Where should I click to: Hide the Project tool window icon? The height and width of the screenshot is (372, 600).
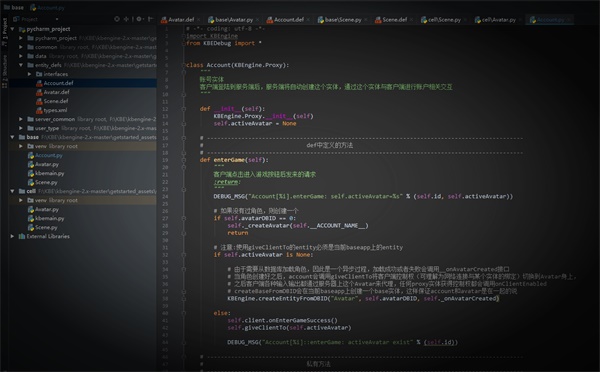coord(150,19)
